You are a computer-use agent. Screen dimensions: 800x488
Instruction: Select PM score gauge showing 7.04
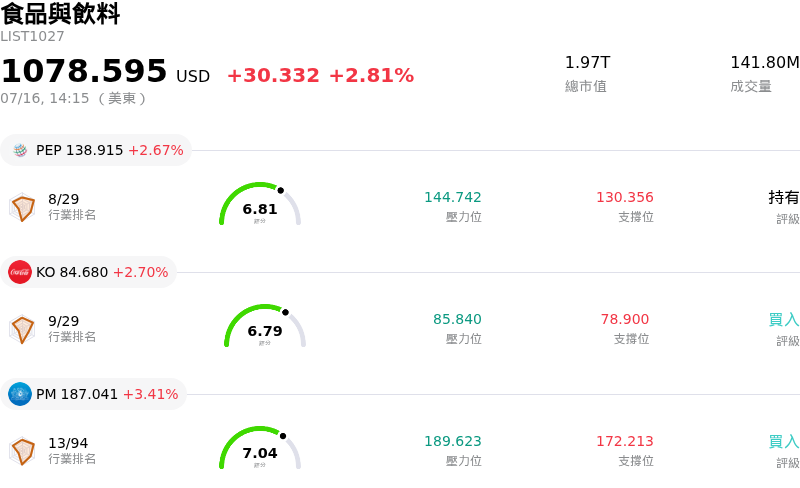click(x=260, y=448)
